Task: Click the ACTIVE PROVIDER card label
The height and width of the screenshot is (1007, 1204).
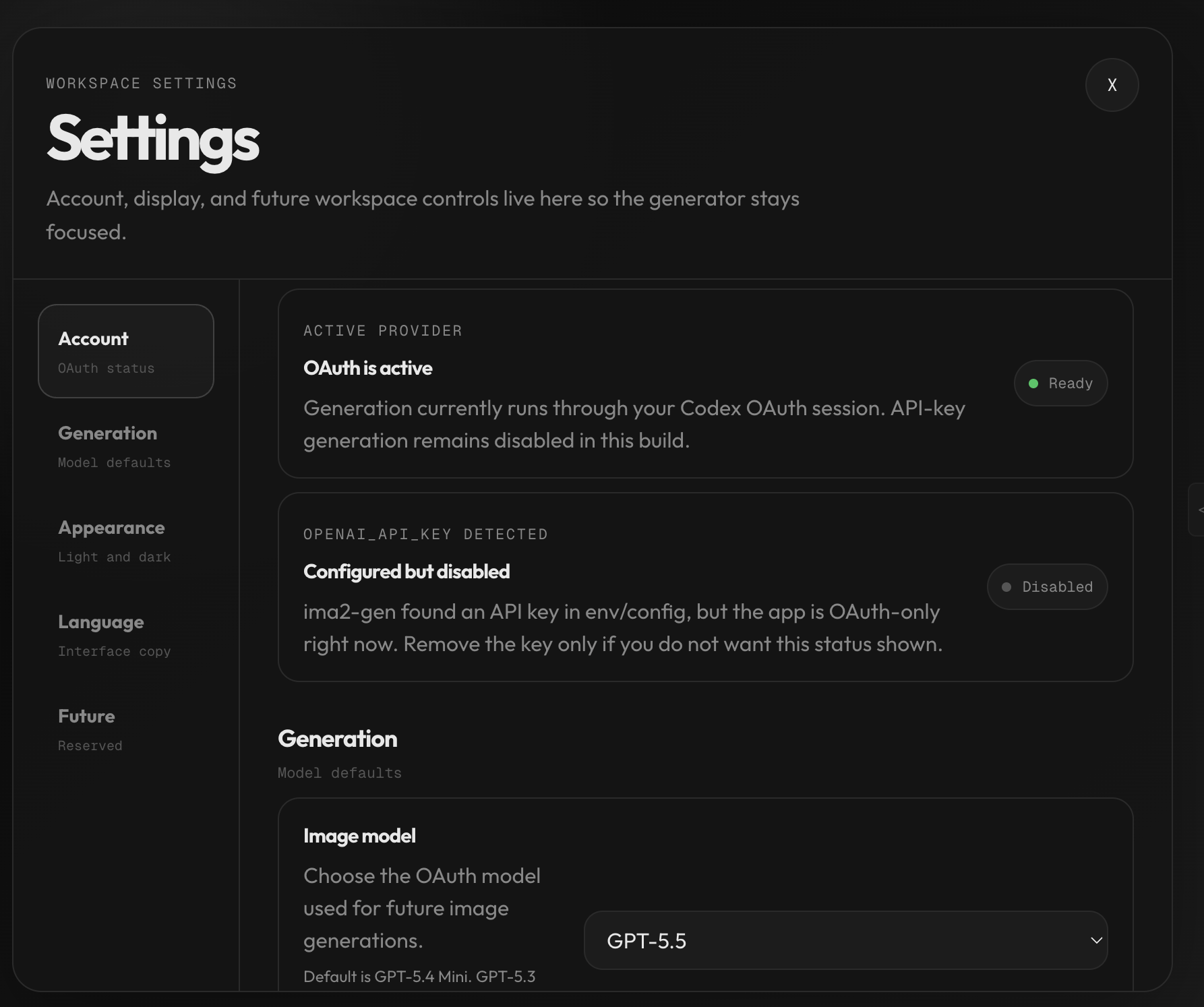Action: pos(382,331)
